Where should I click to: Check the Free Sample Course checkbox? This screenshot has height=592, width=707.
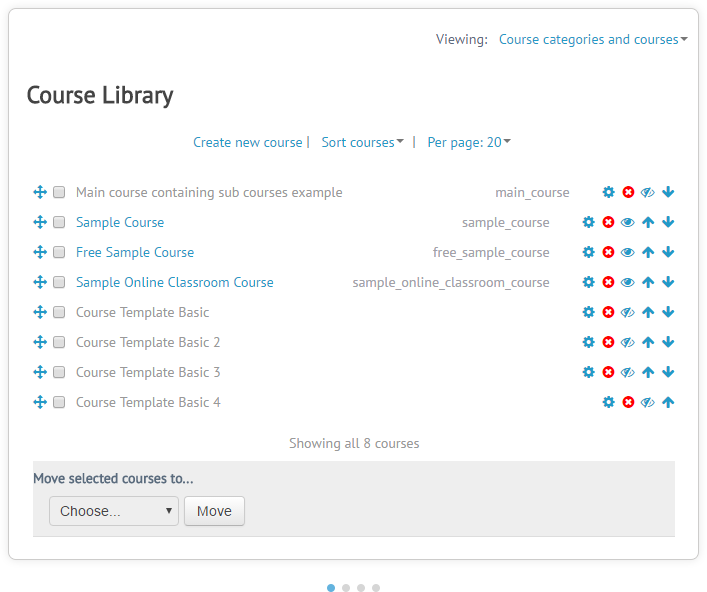[59, 252]
